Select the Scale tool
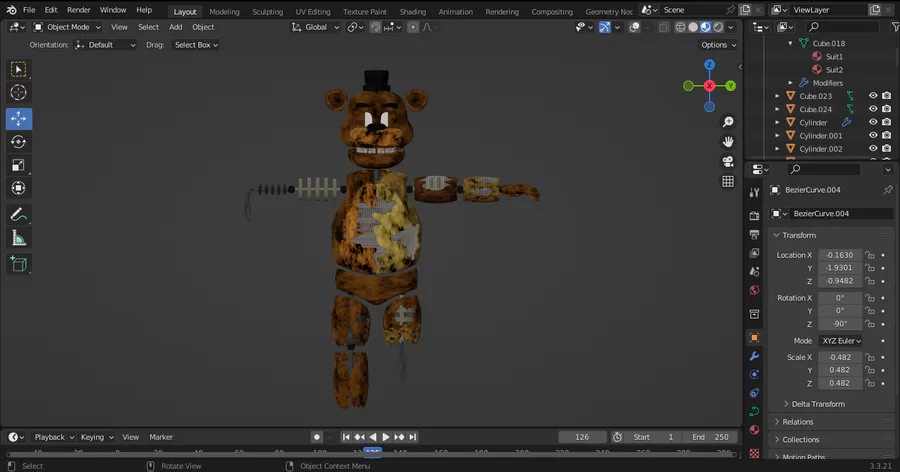The image size is (900, 472). (x=18, y=165)
